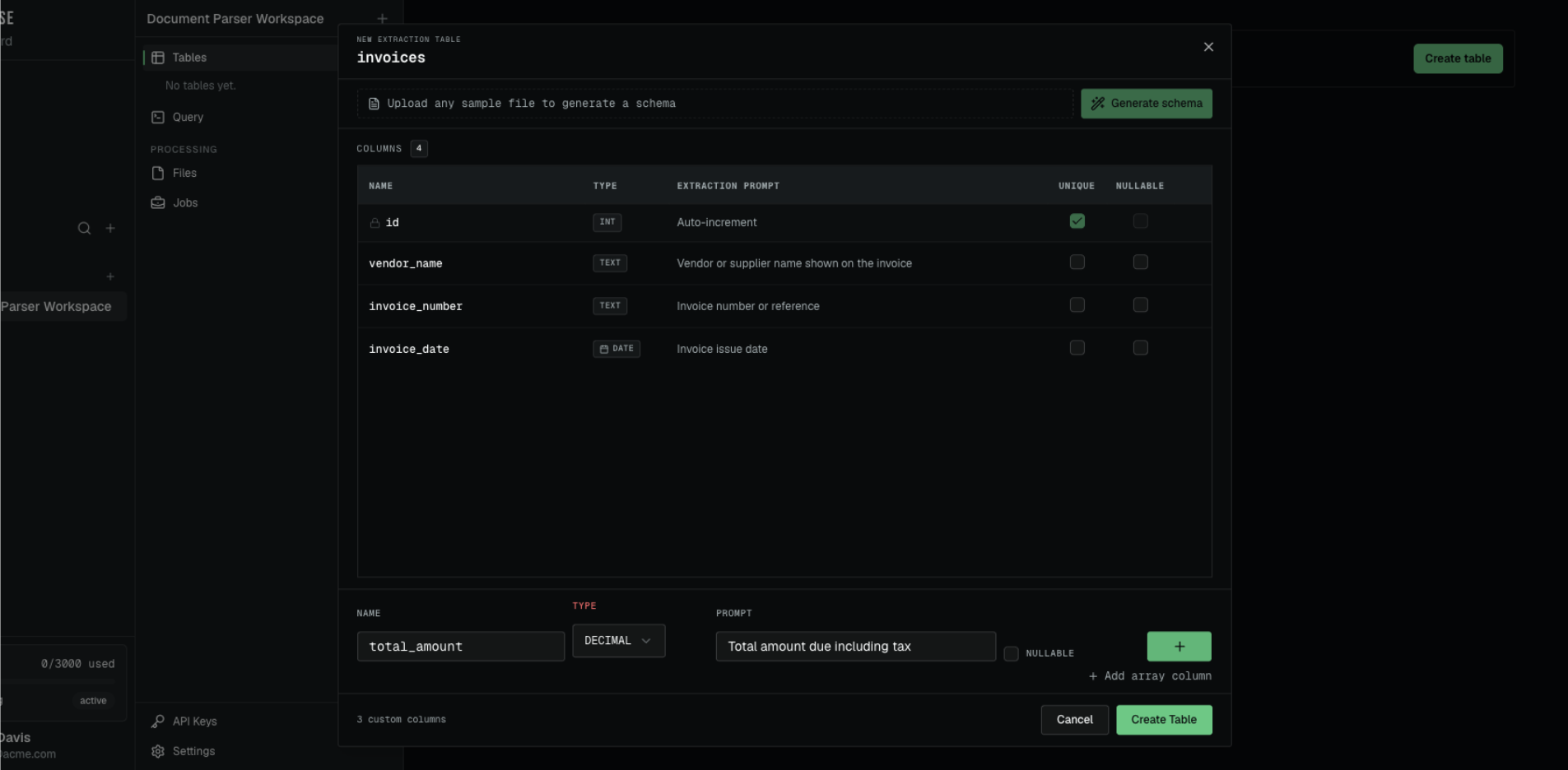Image resolution: width=1568 pixels, height=770 pixels.
Task: Click the Tables grid icon in sidebar
Action: click(158, 58)
